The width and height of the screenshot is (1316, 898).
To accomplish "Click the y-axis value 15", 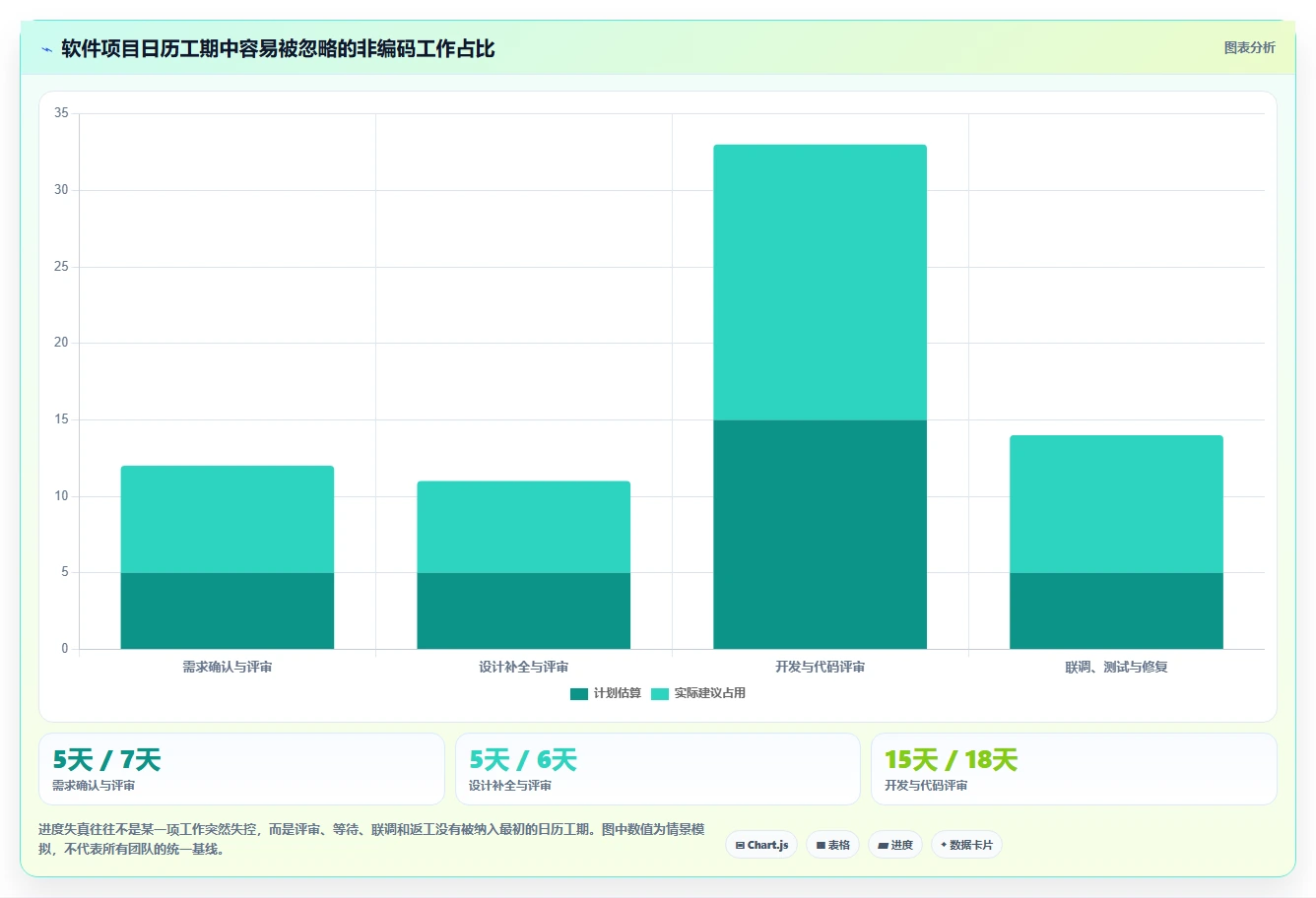I will tap(61, 419).
